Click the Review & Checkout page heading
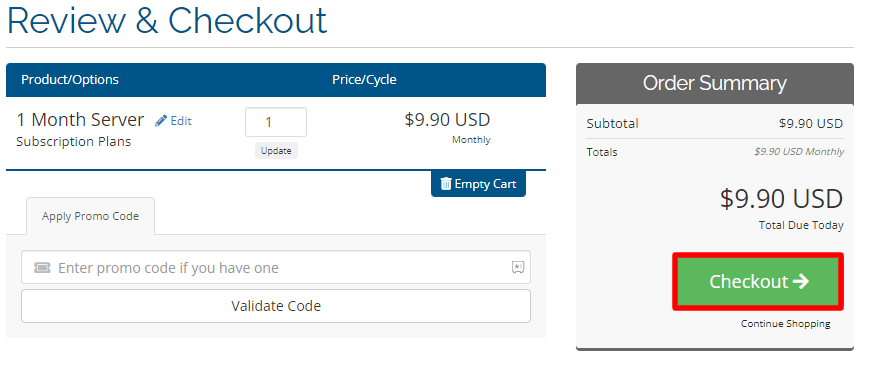 point(167,21)
